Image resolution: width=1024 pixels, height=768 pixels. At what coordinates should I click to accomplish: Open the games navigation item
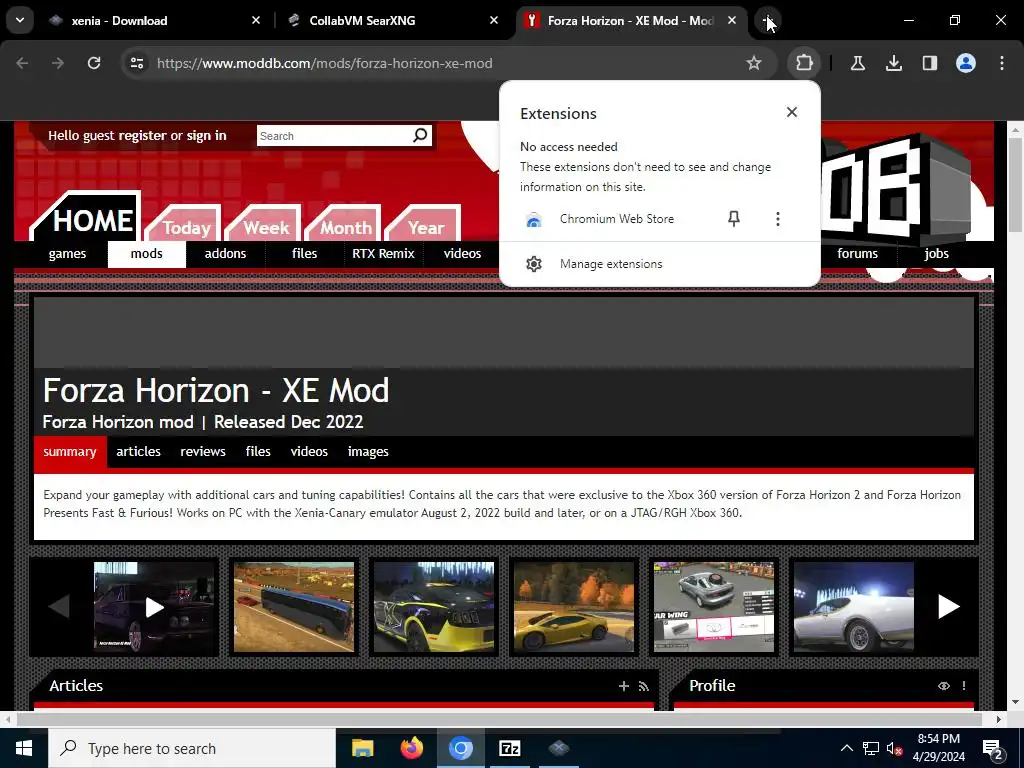[x=67, y=253]
